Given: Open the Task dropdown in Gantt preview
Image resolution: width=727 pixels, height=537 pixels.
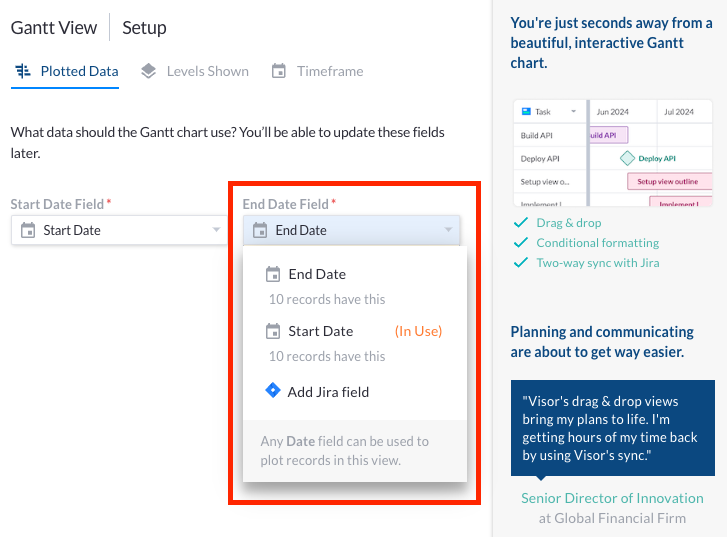Looking at the screenshot, I should (574, 112).
